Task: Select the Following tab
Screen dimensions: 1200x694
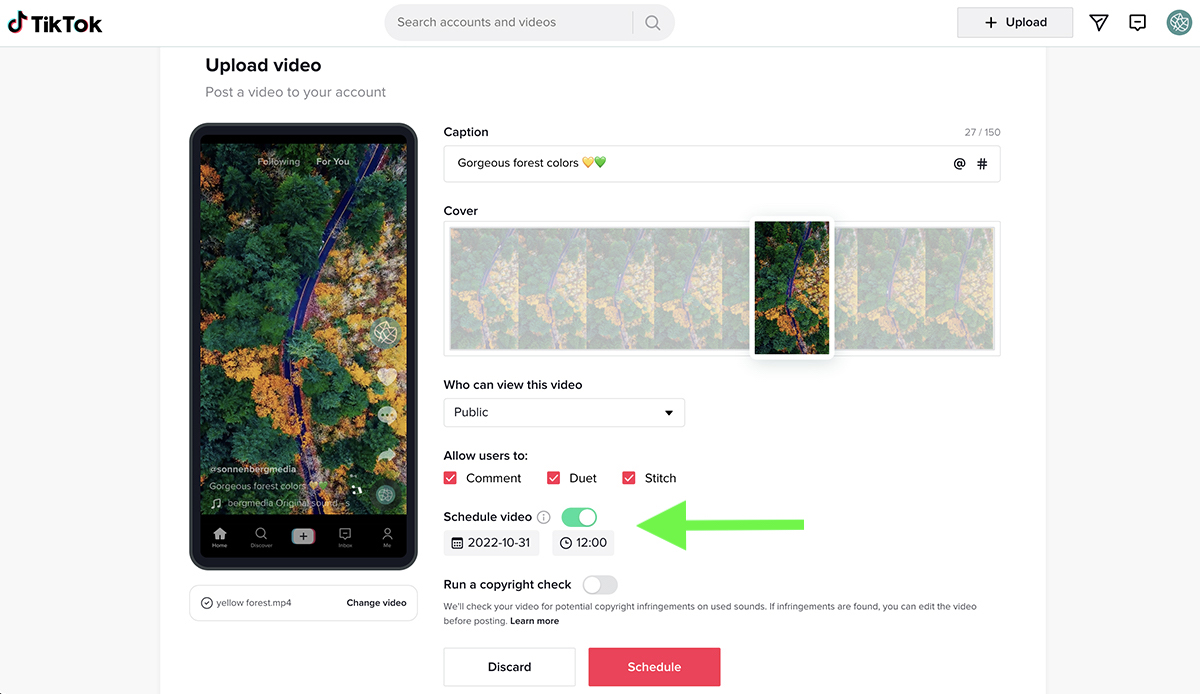Action: click(278, 161)
